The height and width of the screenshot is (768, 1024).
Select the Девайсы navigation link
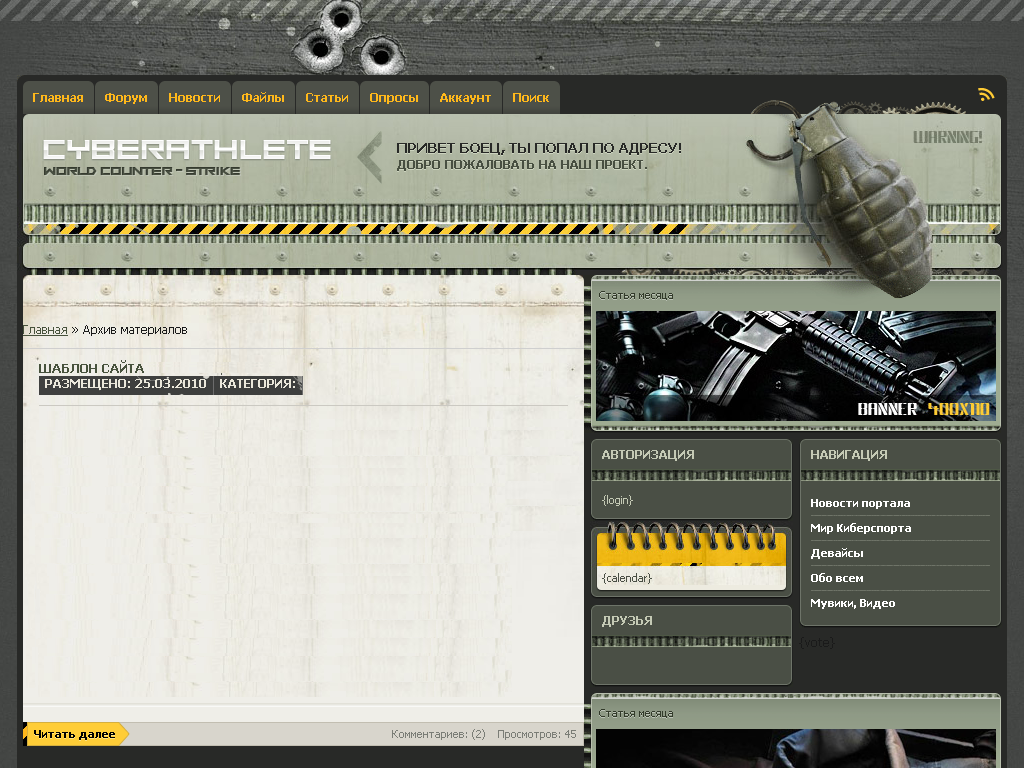coord(837,553)
